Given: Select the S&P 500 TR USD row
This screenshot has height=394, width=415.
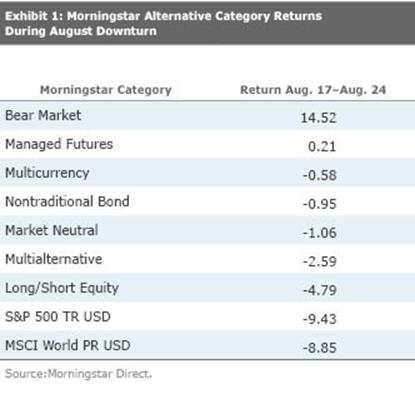Looking at the screenshot, I should tap(207, 317).
